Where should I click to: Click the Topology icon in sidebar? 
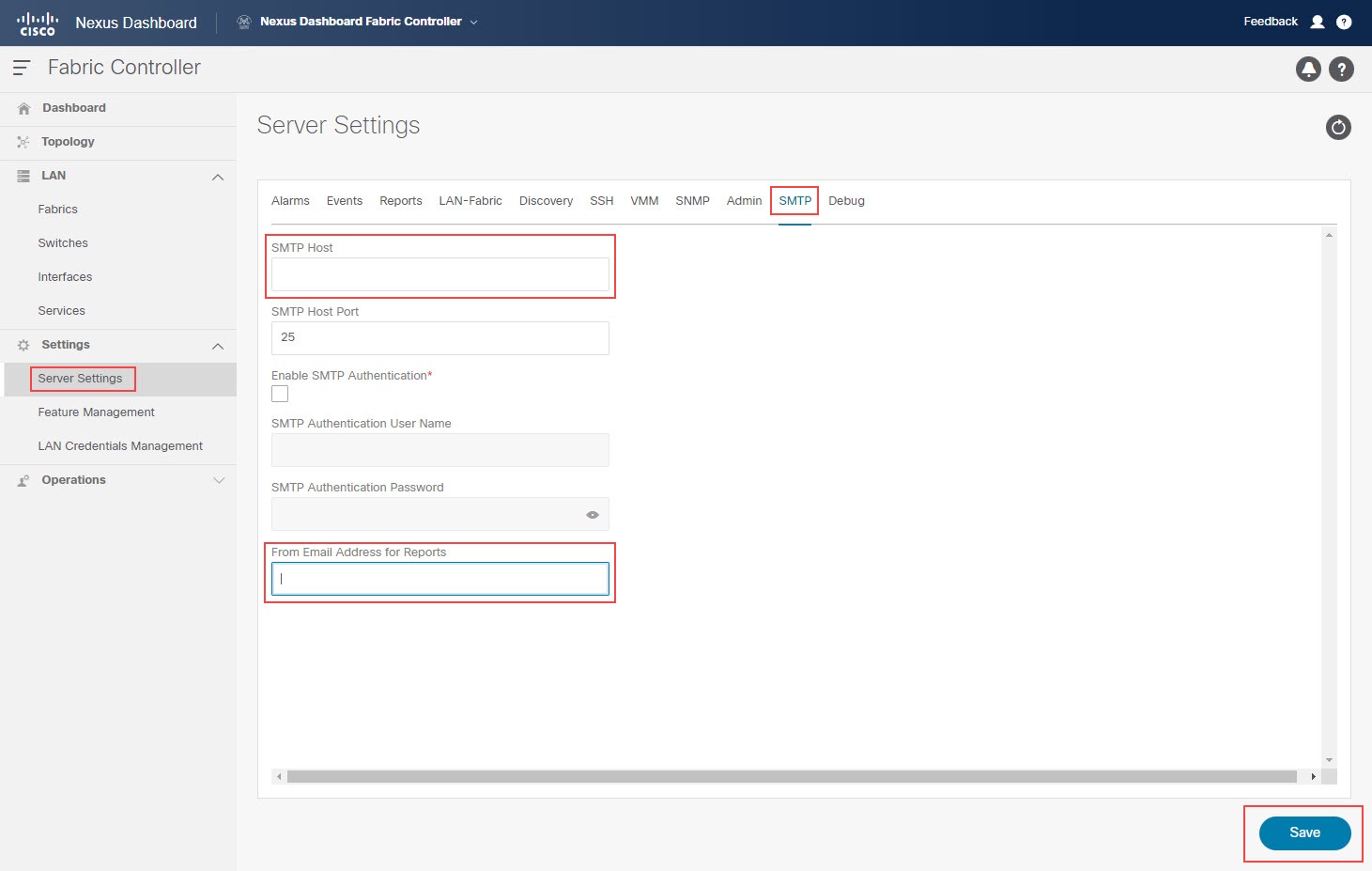click(23, 142)
